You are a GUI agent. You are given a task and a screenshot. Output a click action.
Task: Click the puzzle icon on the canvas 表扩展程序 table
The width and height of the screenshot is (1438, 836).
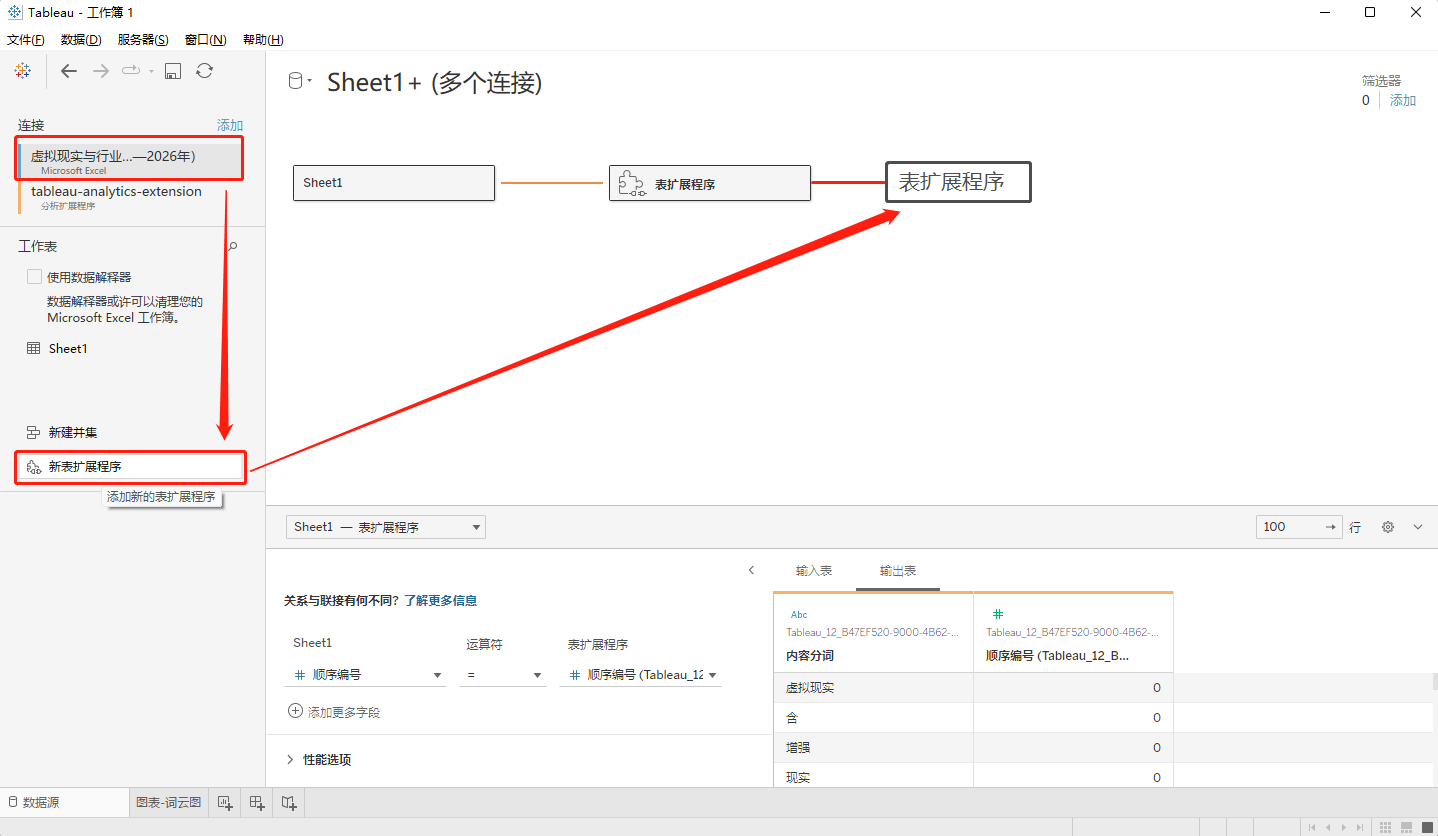[x=632, y=184]
